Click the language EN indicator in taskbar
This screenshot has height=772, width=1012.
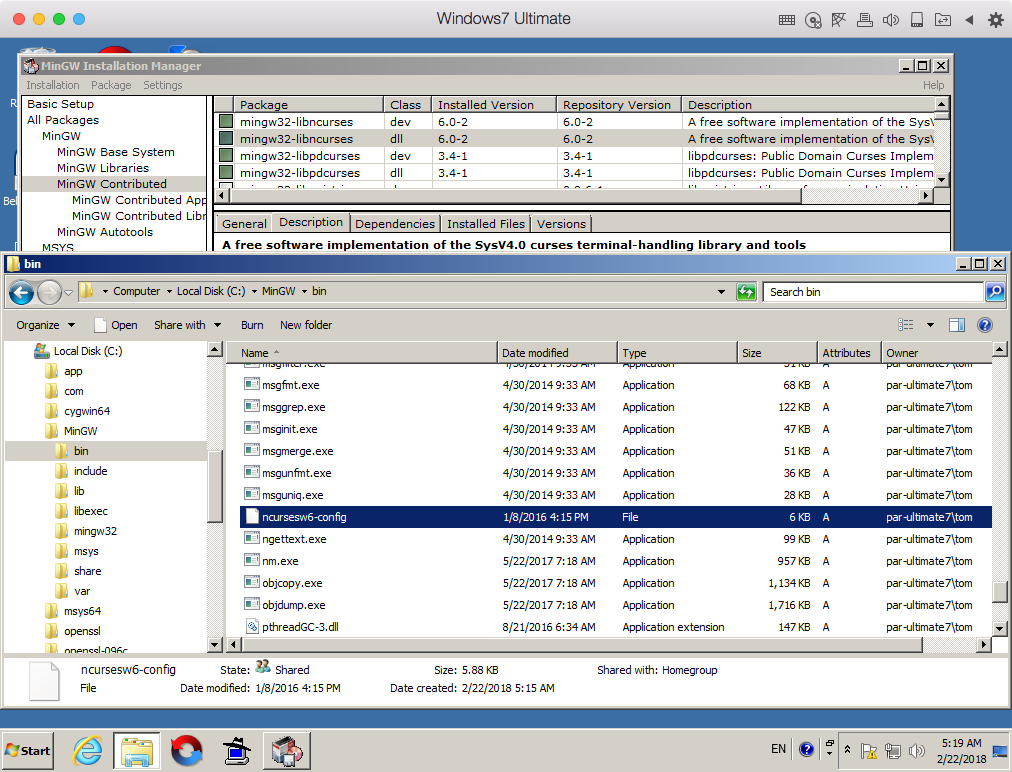coord(778,749)
